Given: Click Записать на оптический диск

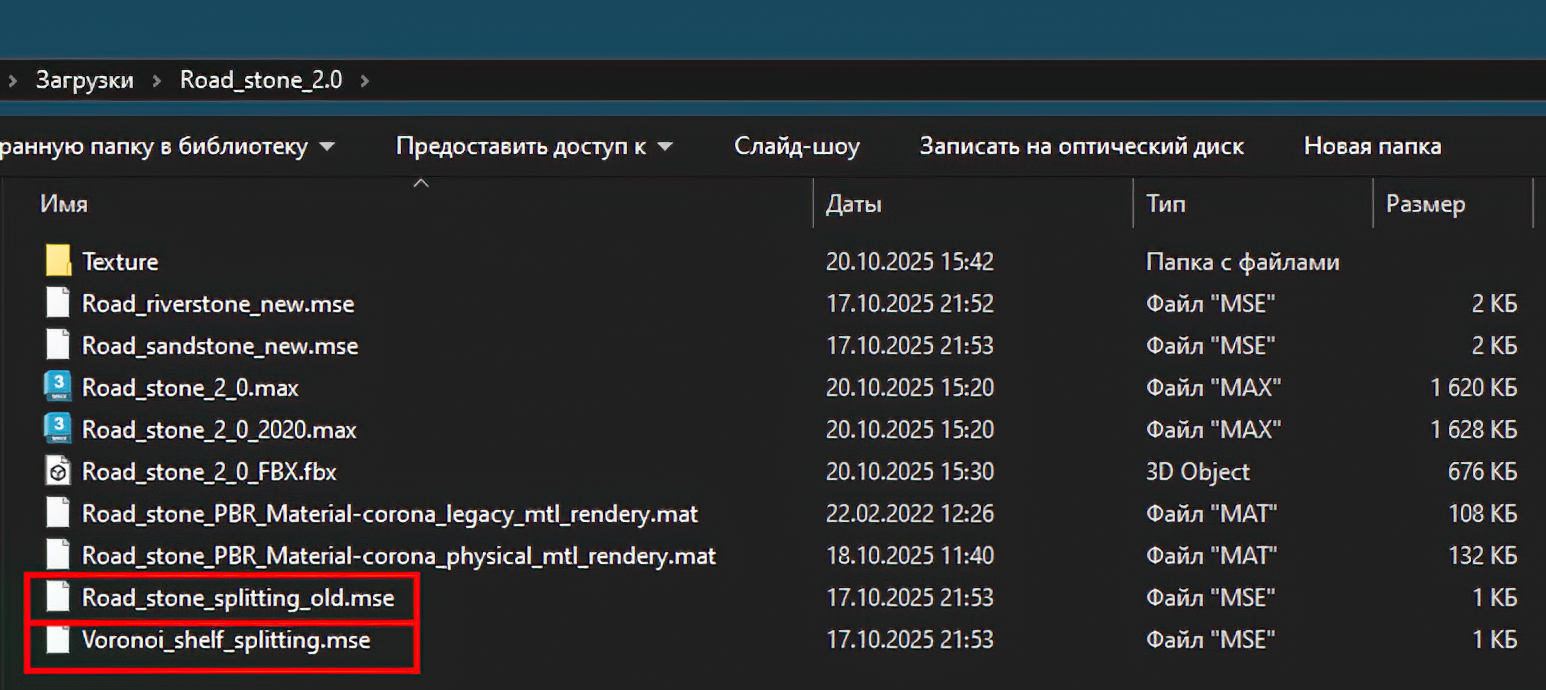Looking at the screenshot, I should coord(1082,146).
